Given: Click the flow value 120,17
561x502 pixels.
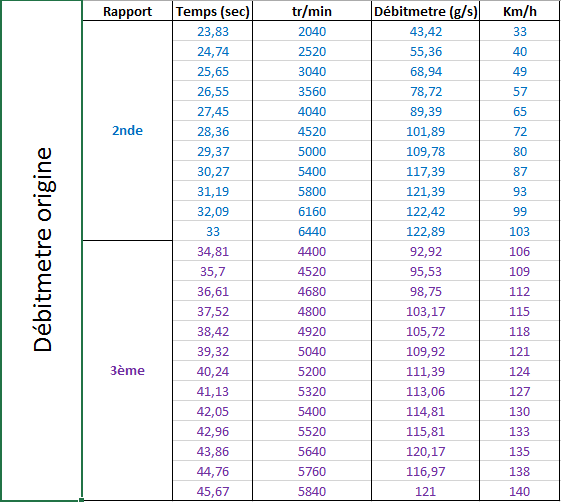Looking at the screenshot, I should 425,451.
